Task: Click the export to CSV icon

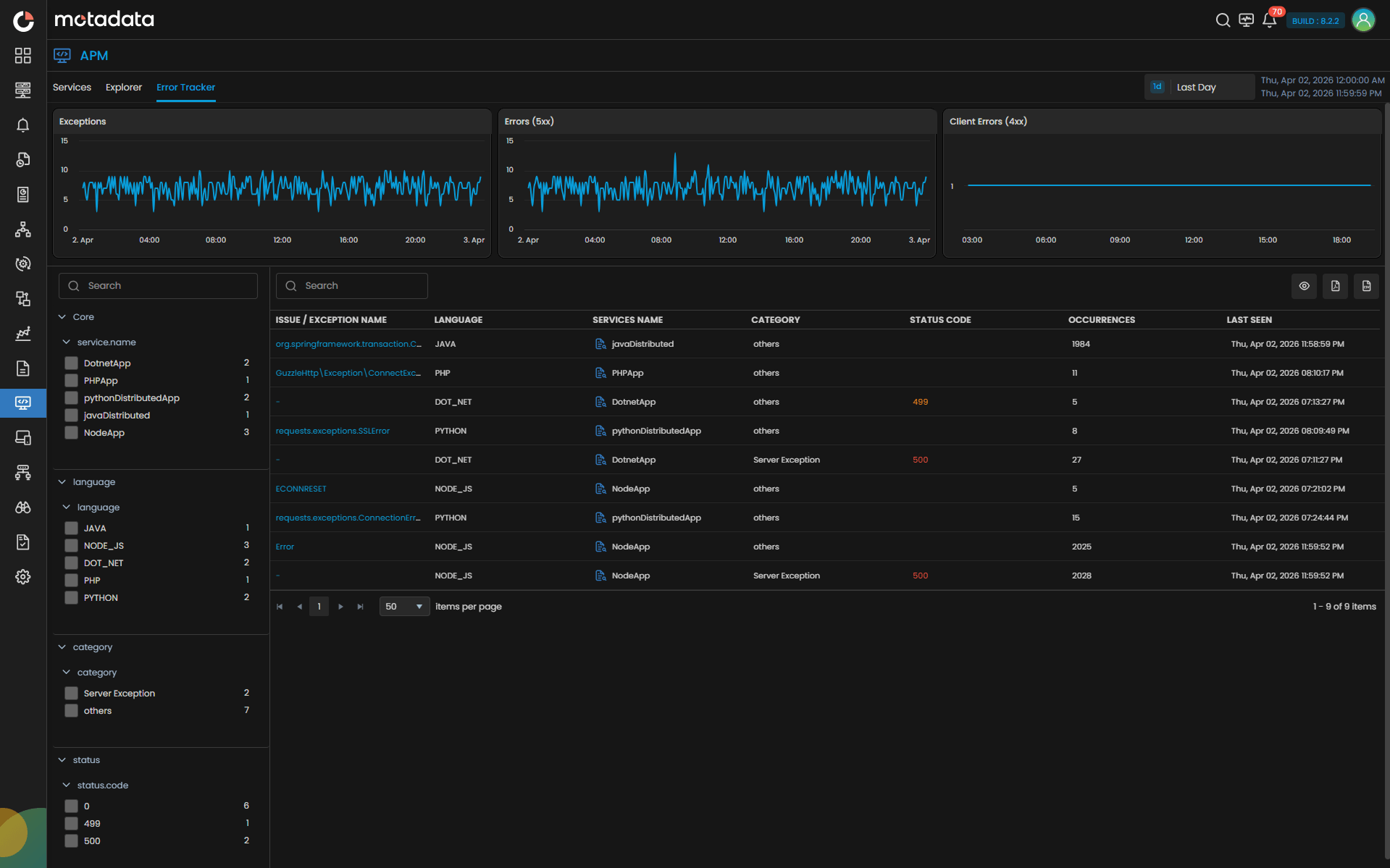Action: click(x=1366, y=286)
